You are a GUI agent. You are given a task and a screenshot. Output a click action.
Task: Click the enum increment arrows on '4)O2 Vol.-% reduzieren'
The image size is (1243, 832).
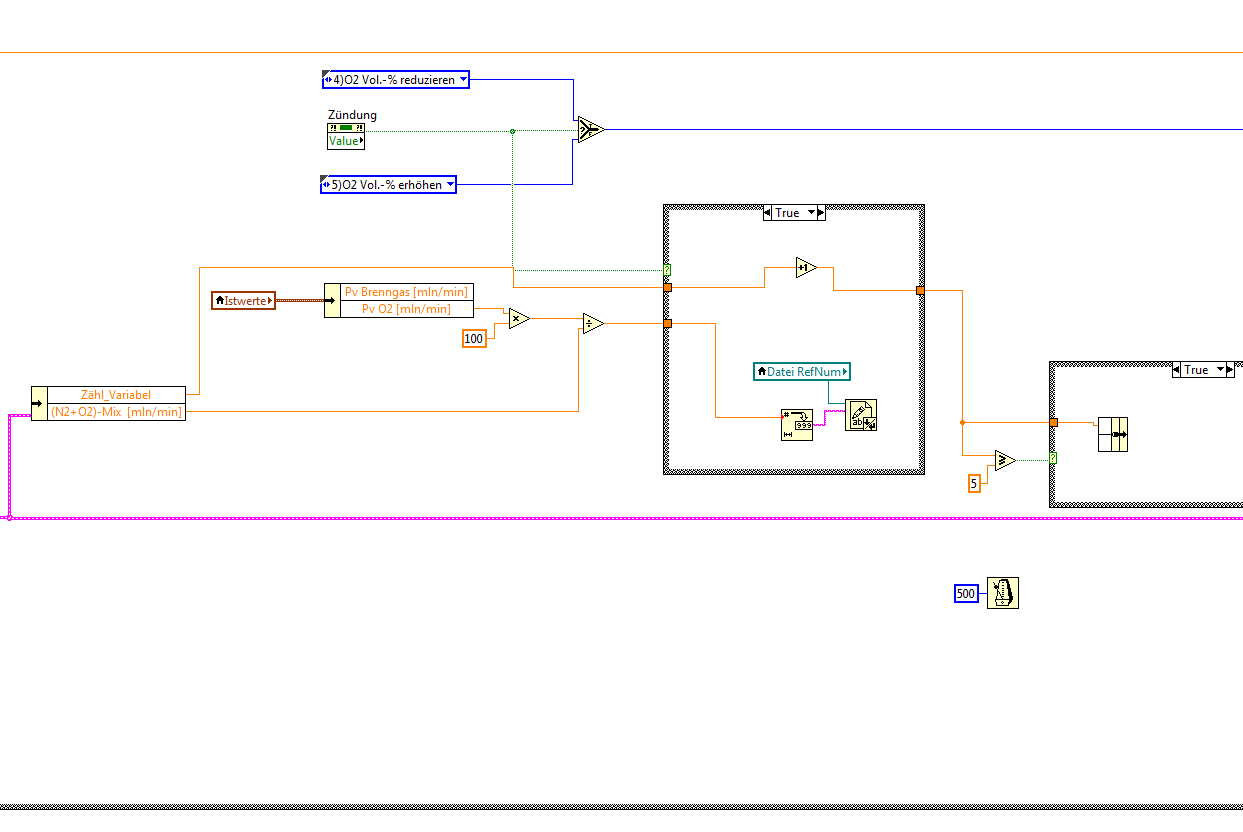point(327,79)
